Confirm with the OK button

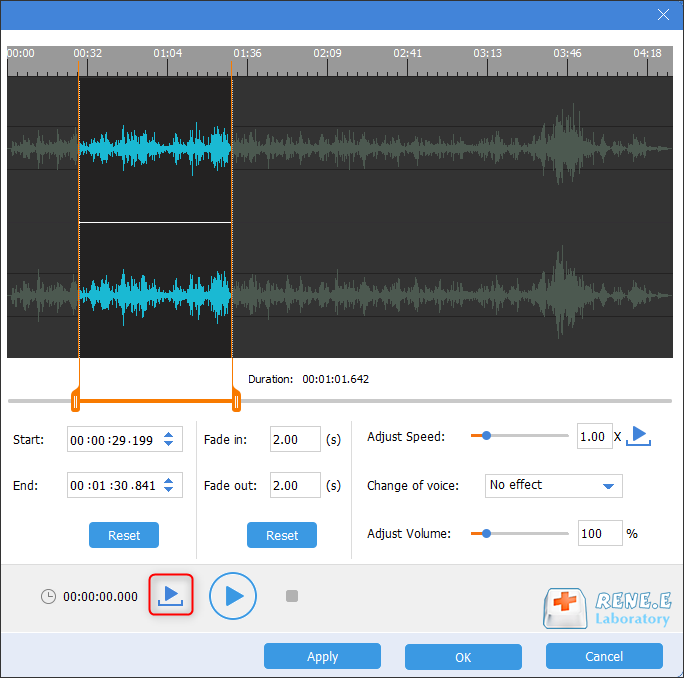463,657
